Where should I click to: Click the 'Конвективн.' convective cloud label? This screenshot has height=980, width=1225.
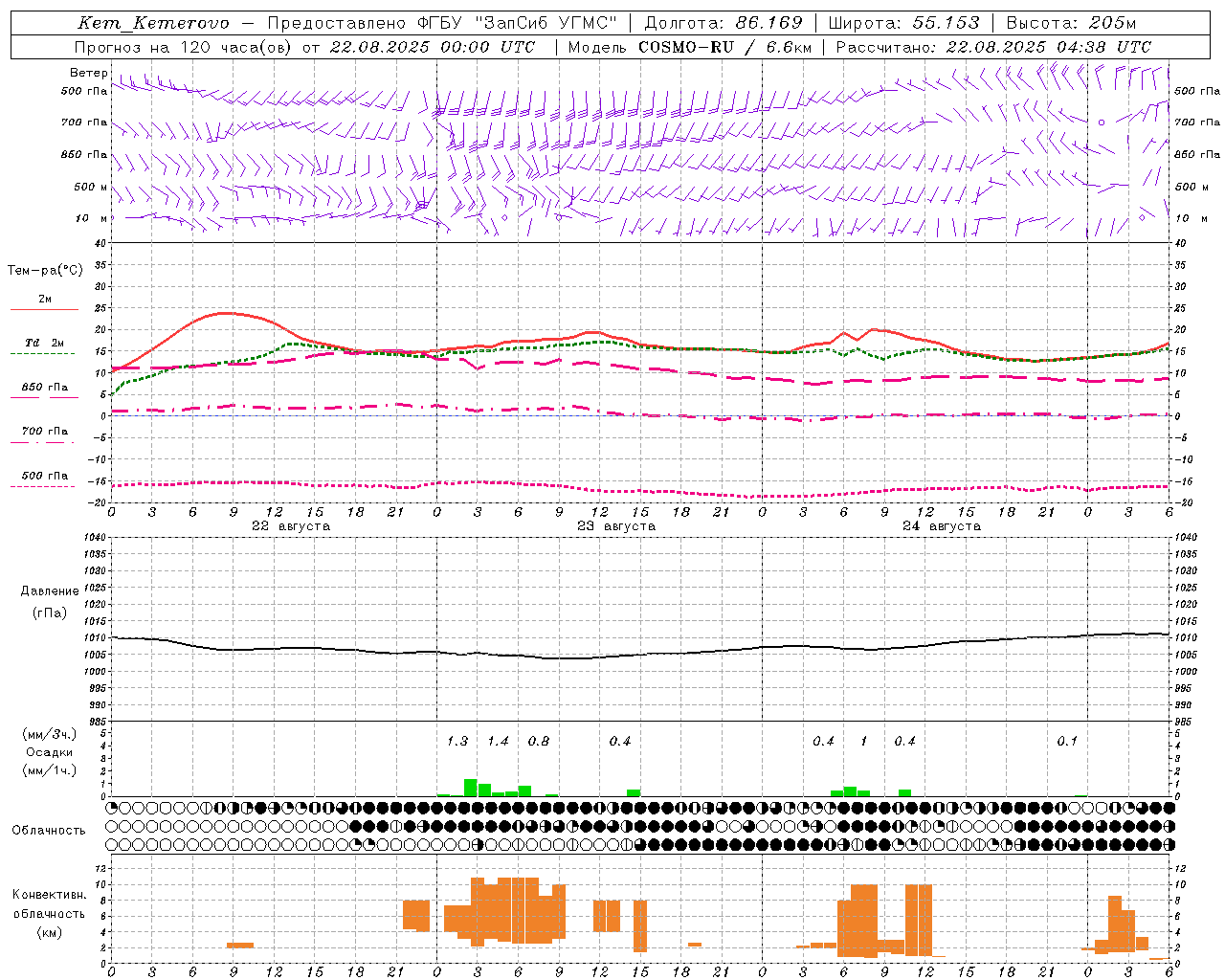tap(50, 895)
